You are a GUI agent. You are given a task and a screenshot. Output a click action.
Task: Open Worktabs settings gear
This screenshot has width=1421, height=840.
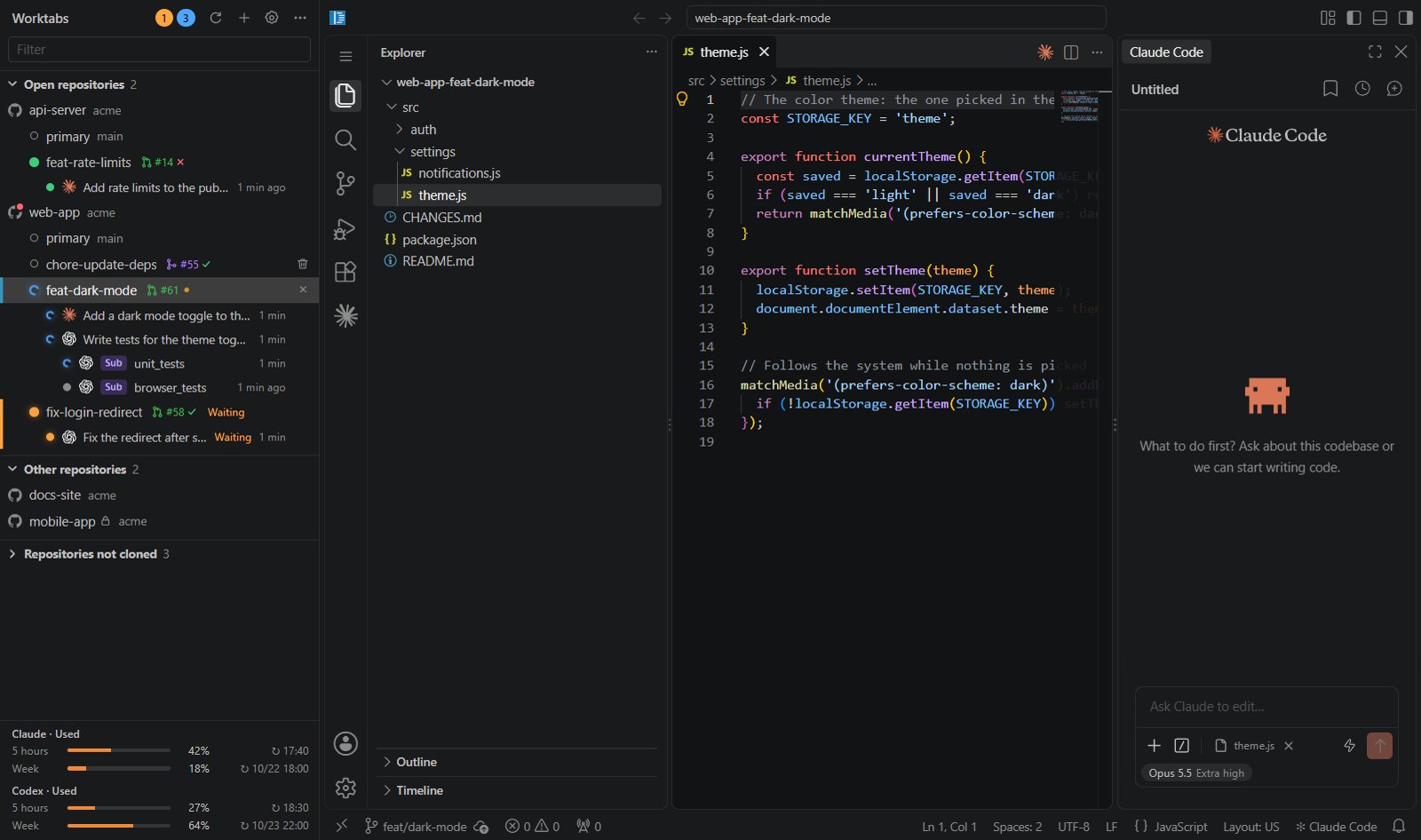point(272,18)
